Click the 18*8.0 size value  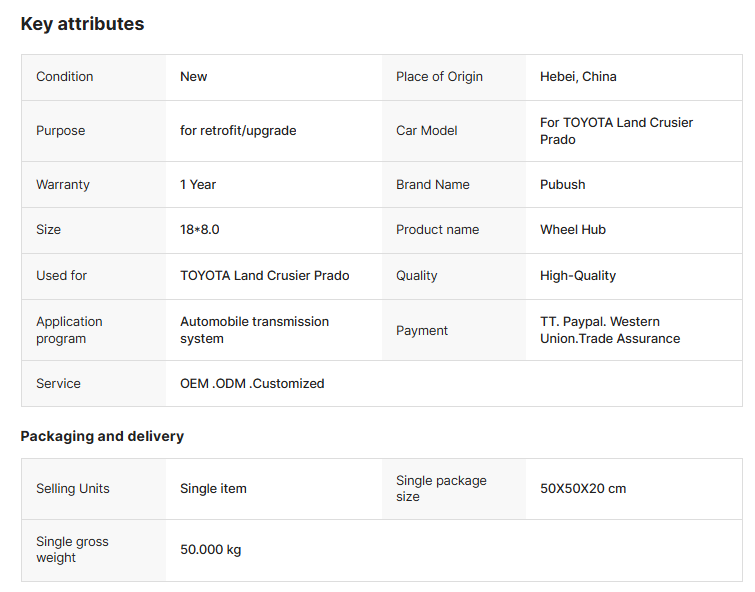tap(200, 230)
